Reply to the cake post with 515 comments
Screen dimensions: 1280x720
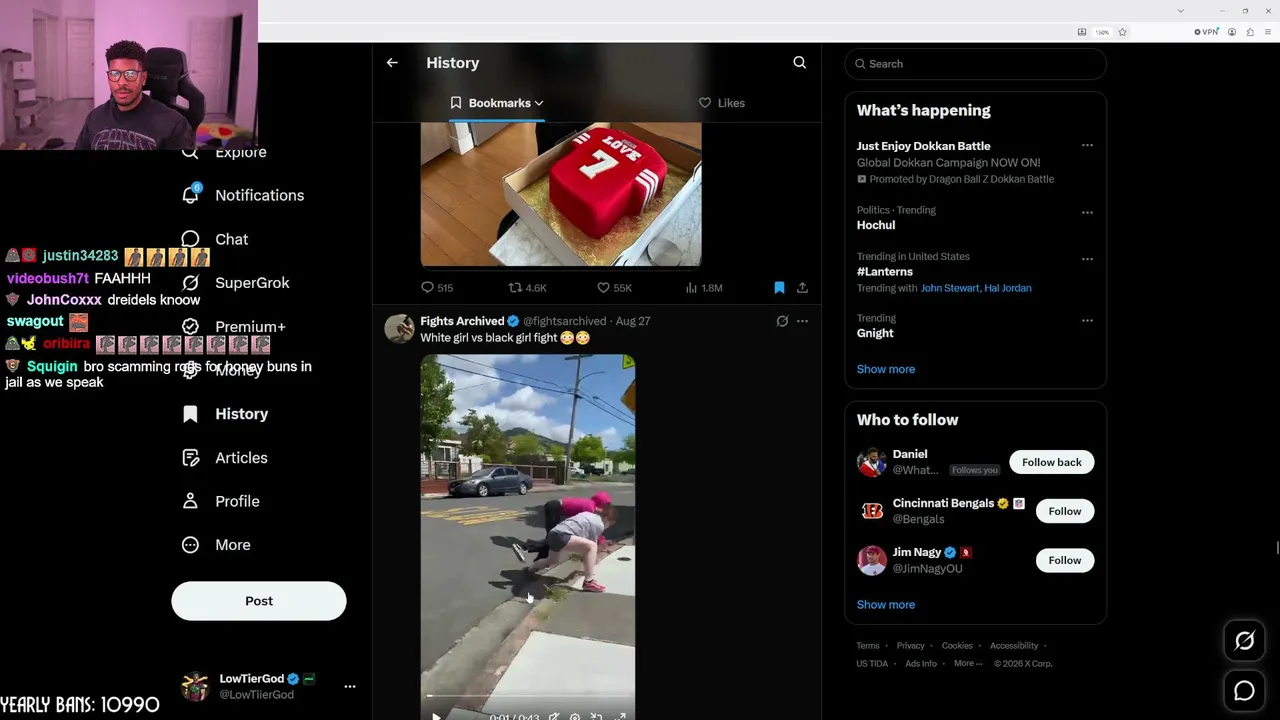tap(437, 288)
